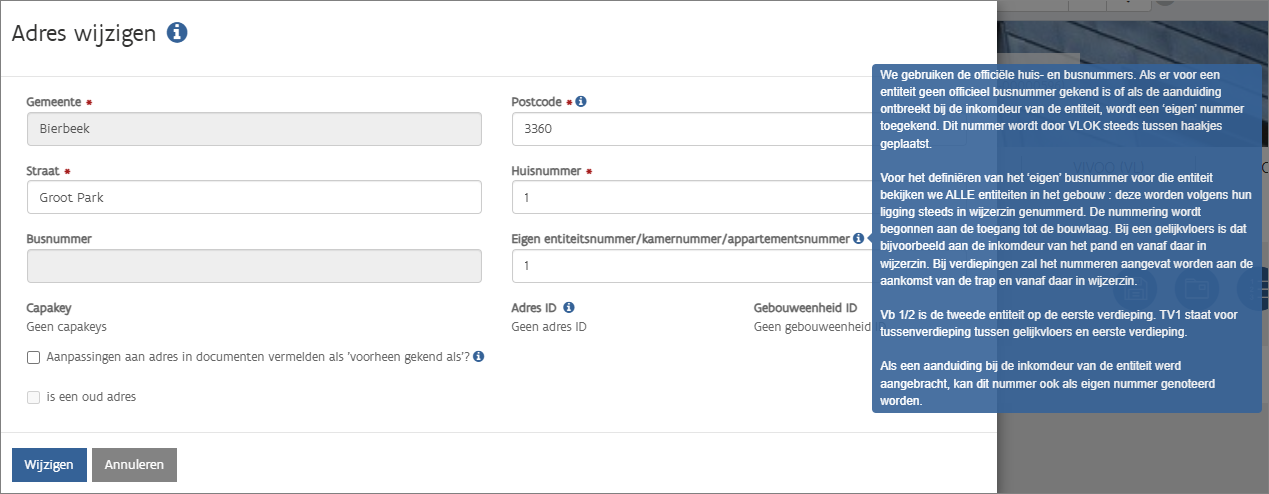Click the Huisnummer field label

pyautogui.click(x=546, y=171)
